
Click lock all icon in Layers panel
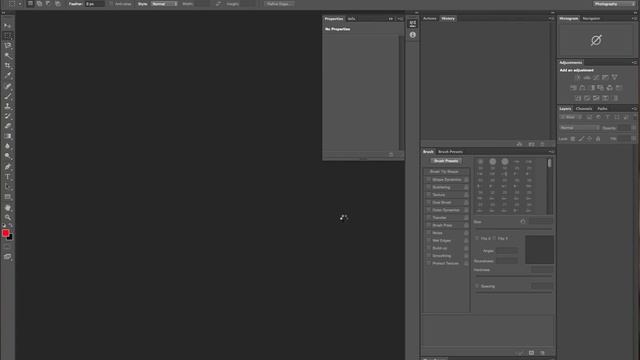(x=598, y=139)
